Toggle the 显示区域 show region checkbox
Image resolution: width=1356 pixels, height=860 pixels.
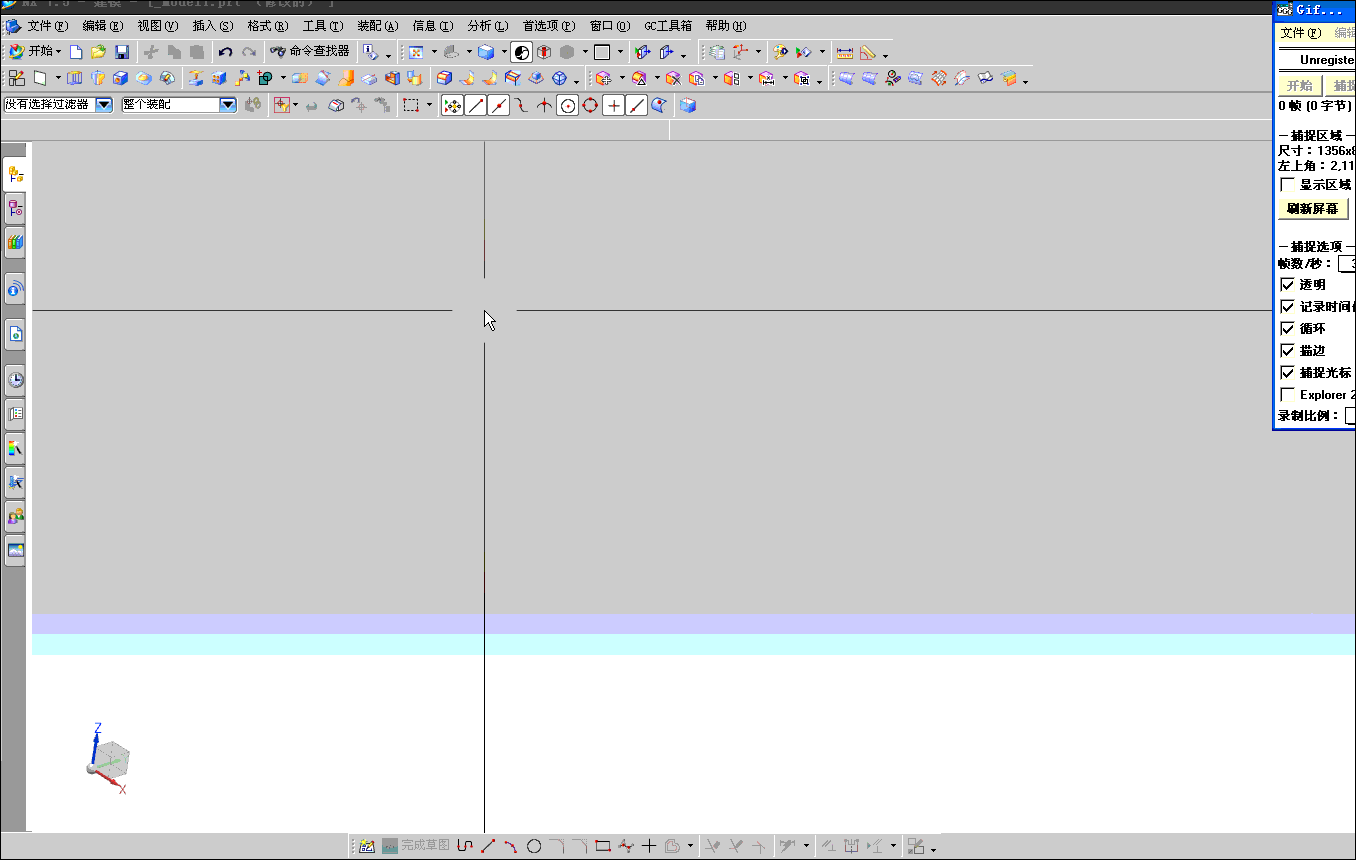click(x=1287, y=185)
